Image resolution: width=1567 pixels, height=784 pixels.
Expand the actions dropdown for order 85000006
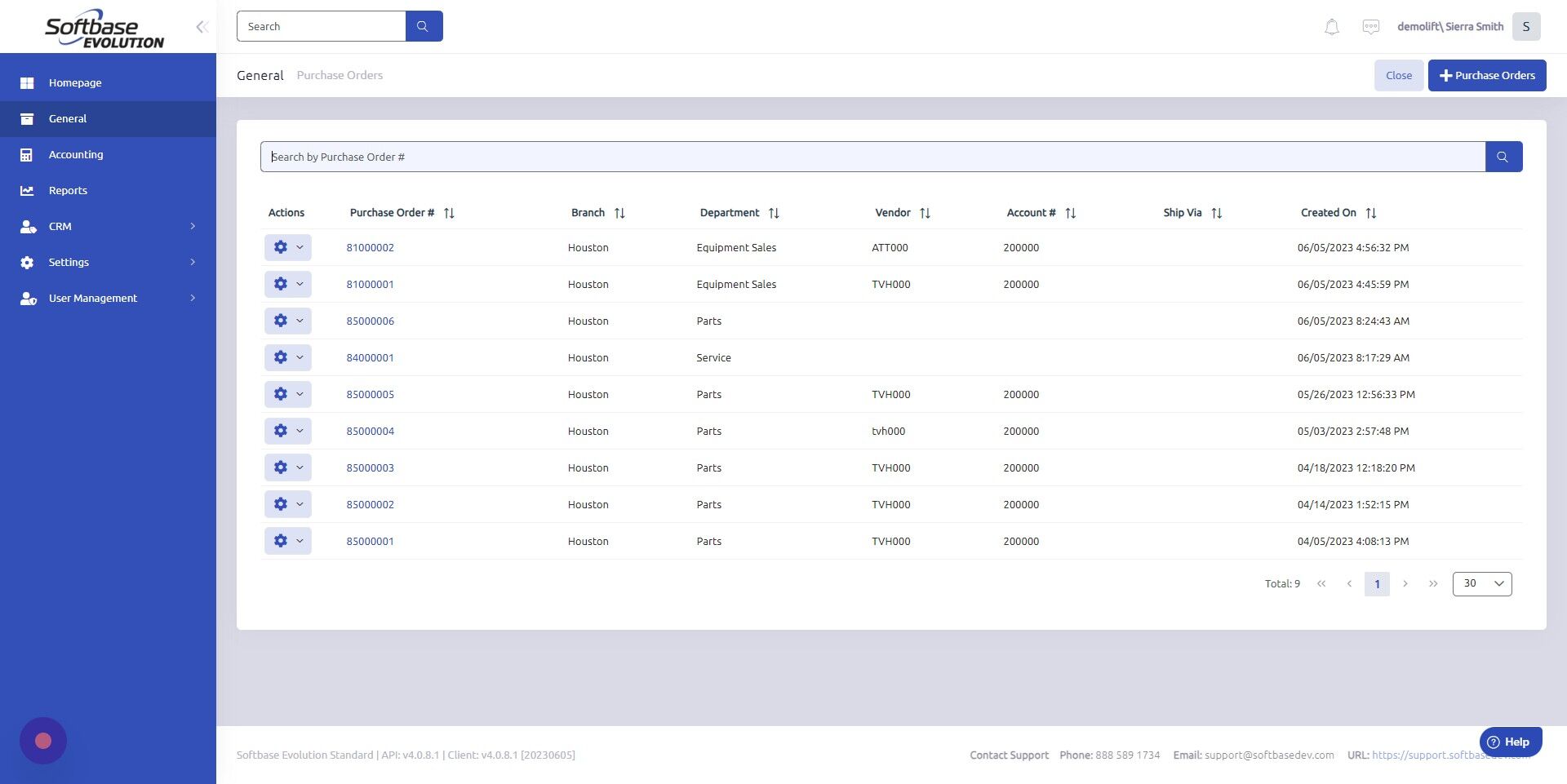click(299, 320)
